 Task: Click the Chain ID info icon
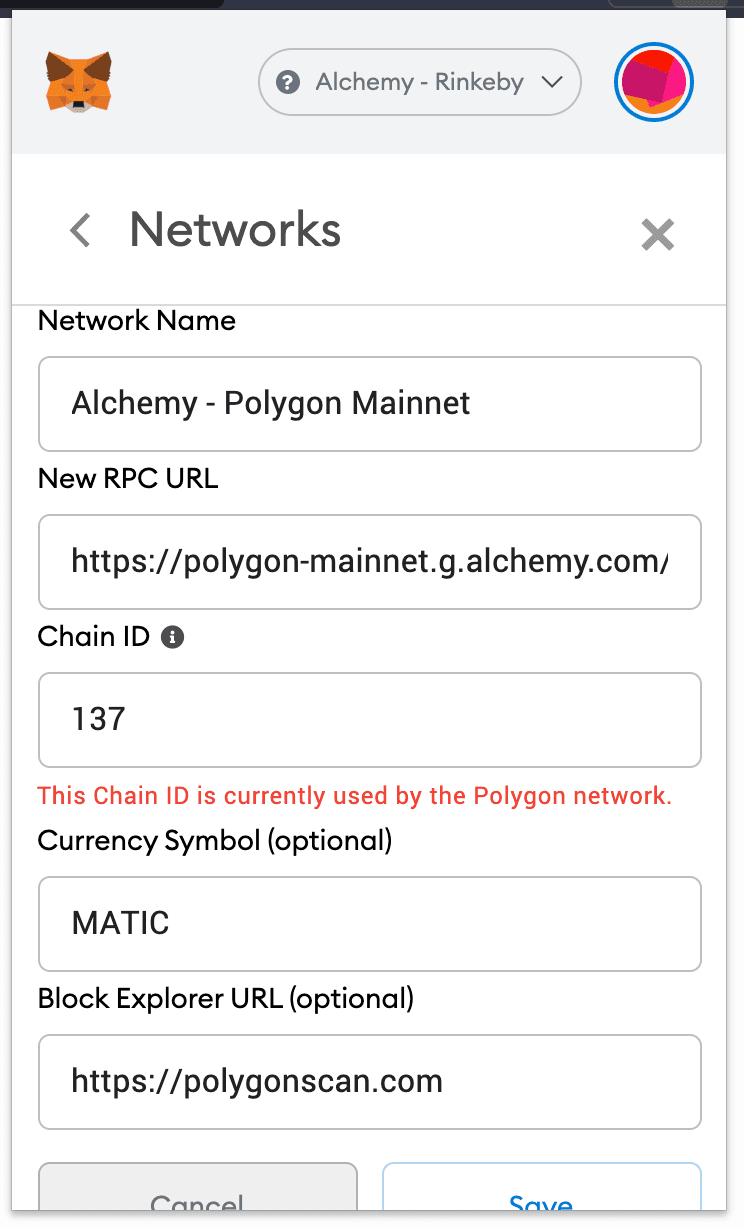click(172, 637)
